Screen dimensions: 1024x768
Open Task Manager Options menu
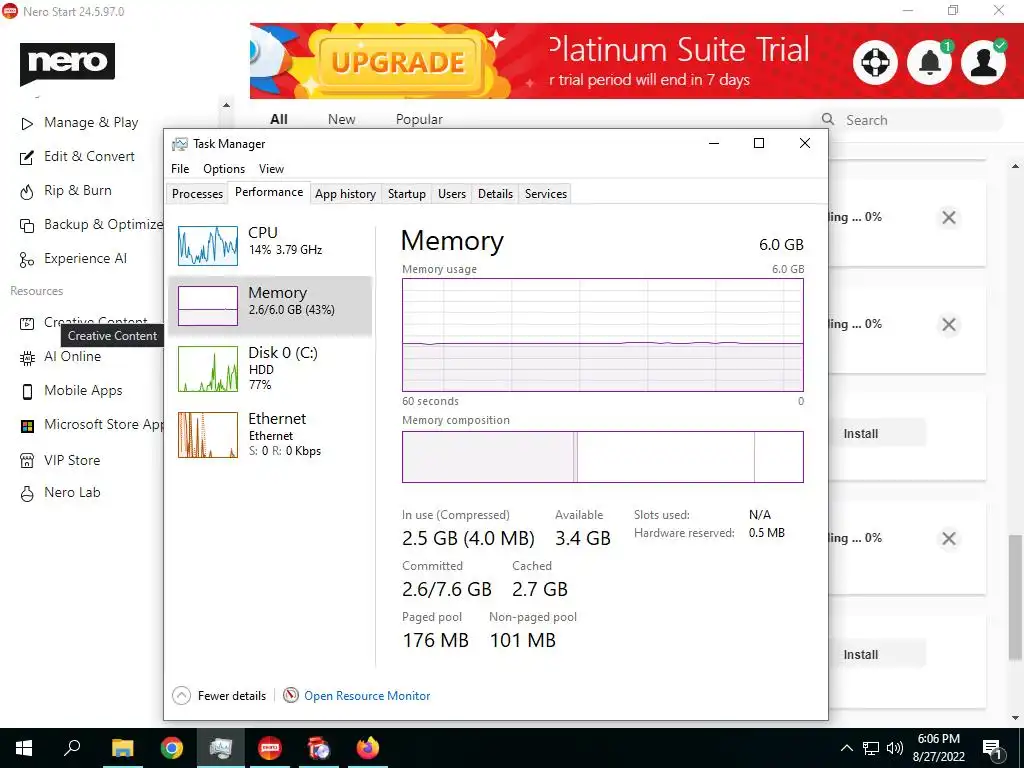[x=224, y=169]
